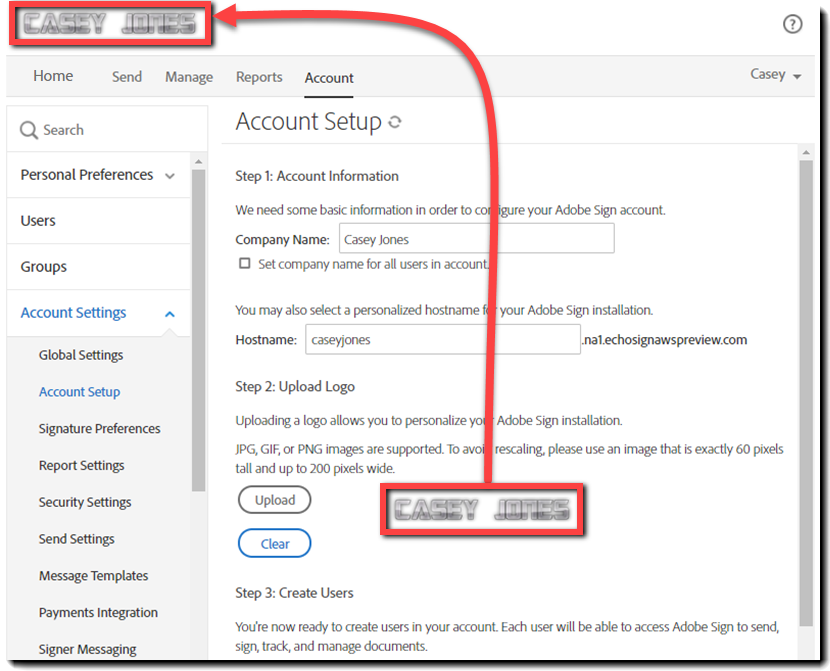
Task: Switch to the Reports tab
Action: click(x=259, y=77)
